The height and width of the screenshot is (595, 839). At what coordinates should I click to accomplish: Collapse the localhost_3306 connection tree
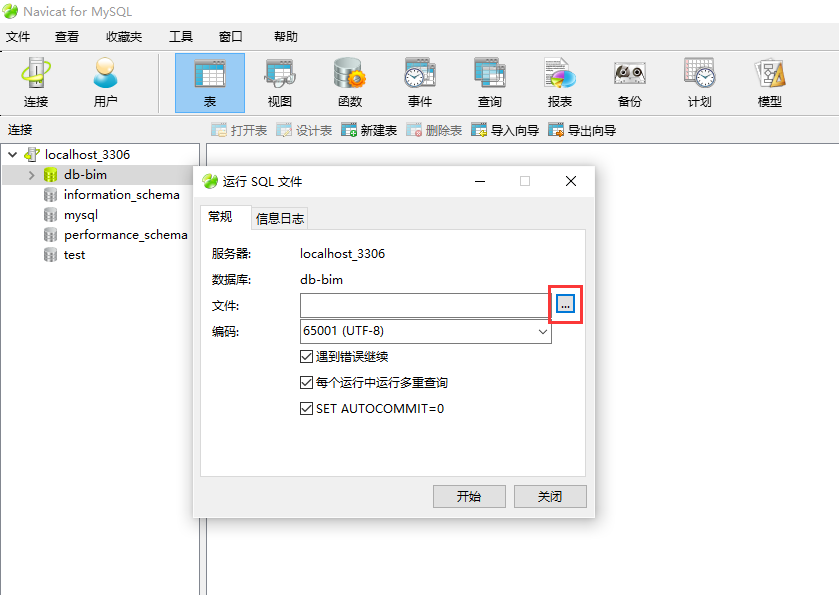pos(12,155)
